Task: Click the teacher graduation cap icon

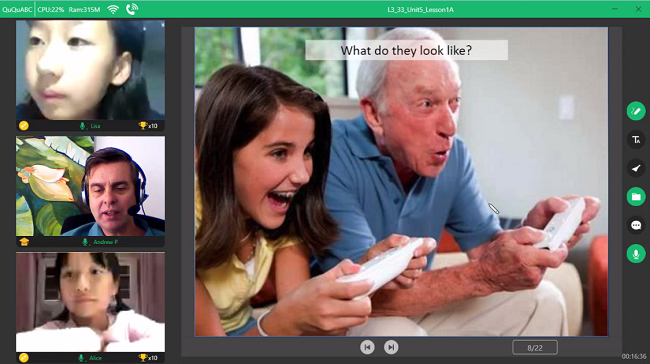Action: pyautogui.click(x=24, y=242)
